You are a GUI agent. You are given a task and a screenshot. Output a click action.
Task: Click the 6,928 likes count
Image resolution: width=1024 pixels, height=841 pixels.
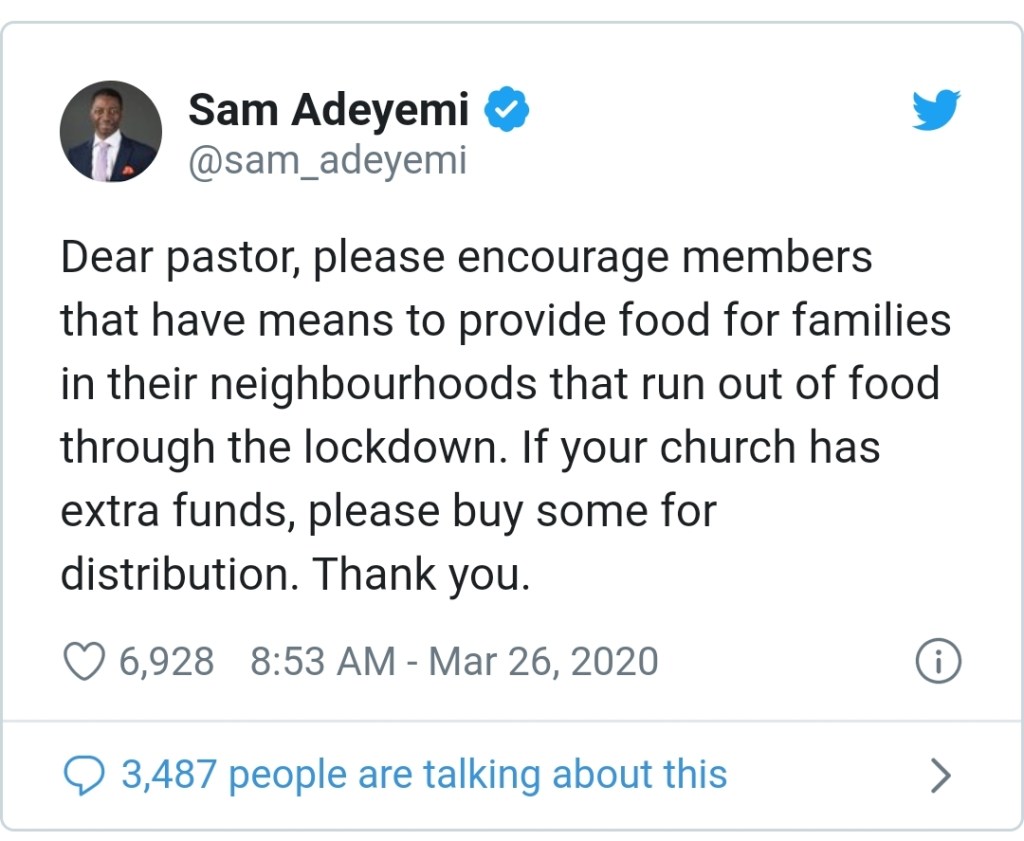click(x=166, y=662)
